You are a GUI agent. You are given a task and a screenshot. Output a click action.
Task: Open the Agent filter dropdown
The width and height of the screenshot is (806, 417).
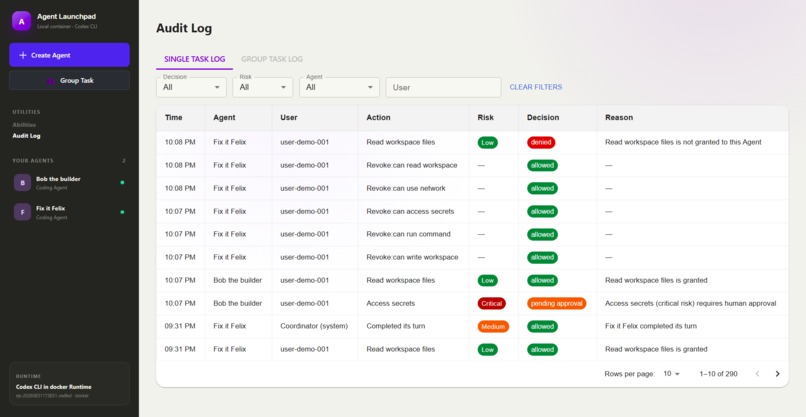pos(339,87)
